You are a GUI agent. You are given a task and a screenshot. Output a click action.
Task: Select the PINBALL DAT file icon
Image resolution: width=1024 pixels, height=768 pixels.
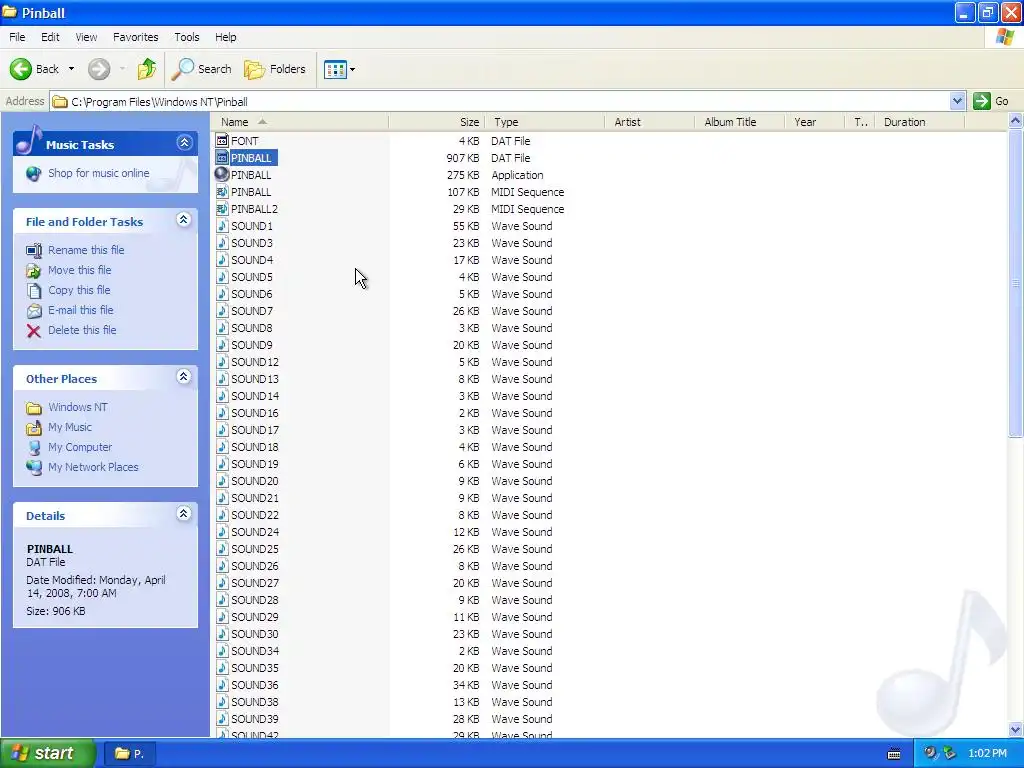click(x=222, y=157)
